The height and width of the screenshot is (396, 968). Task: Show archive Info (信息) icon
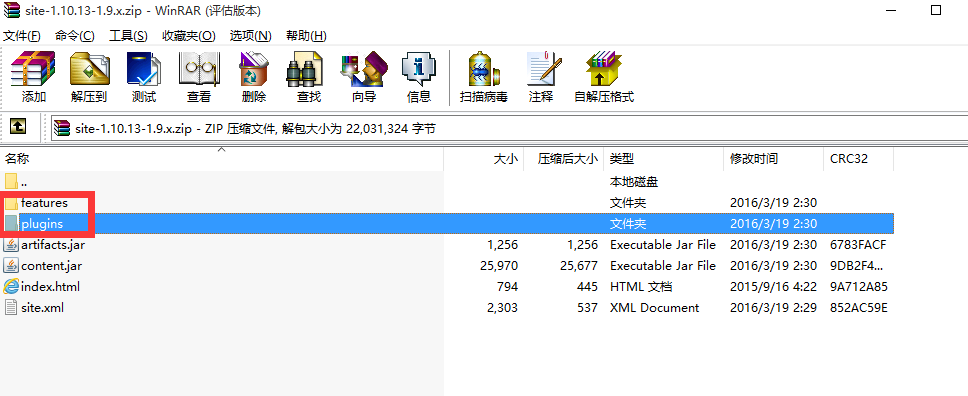419,68
